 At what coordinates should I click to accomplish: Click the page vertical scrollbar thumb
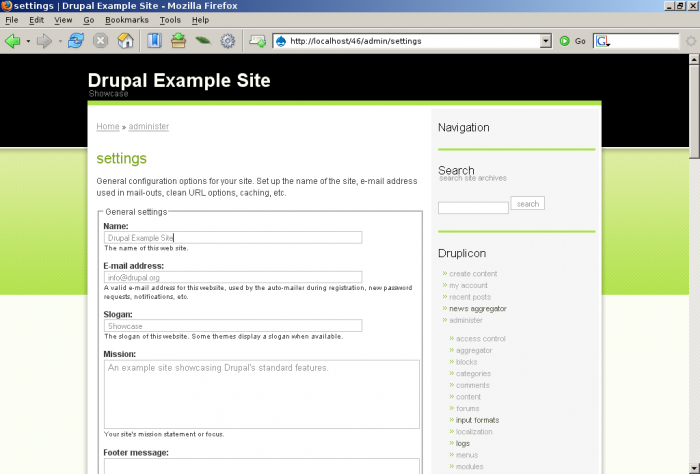pyautogui.click(x=694, y=111)
